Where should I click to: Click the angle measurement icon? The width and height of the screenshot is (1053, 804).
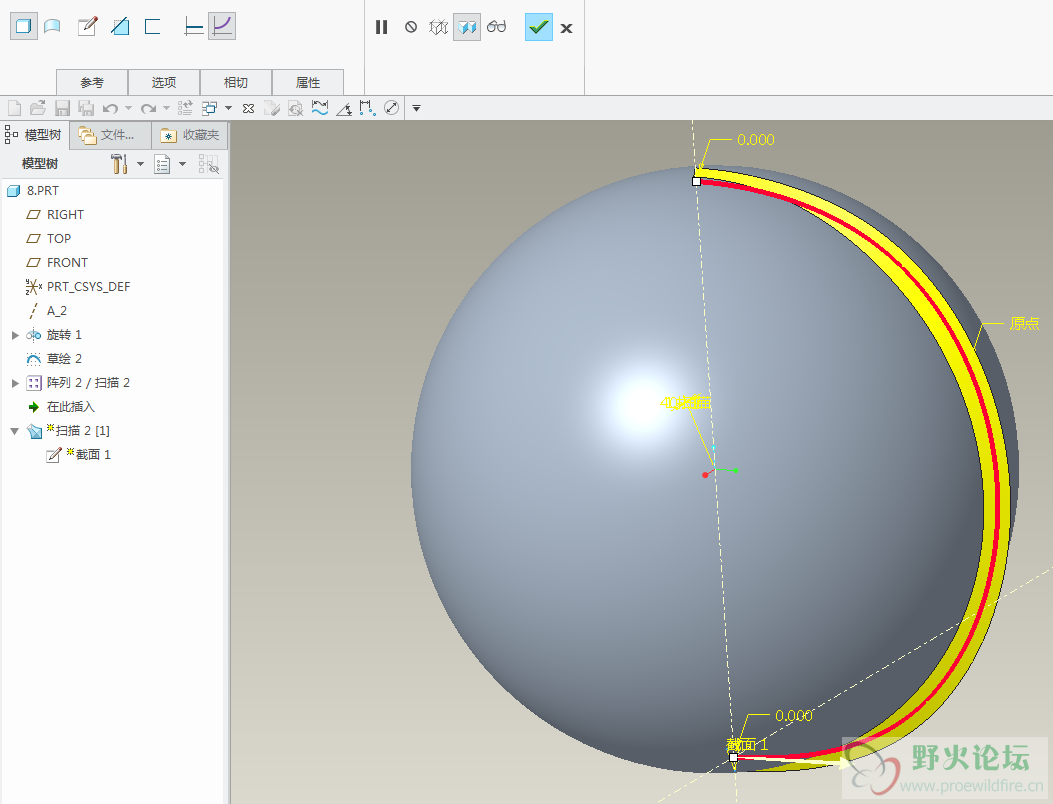point(344,108)
